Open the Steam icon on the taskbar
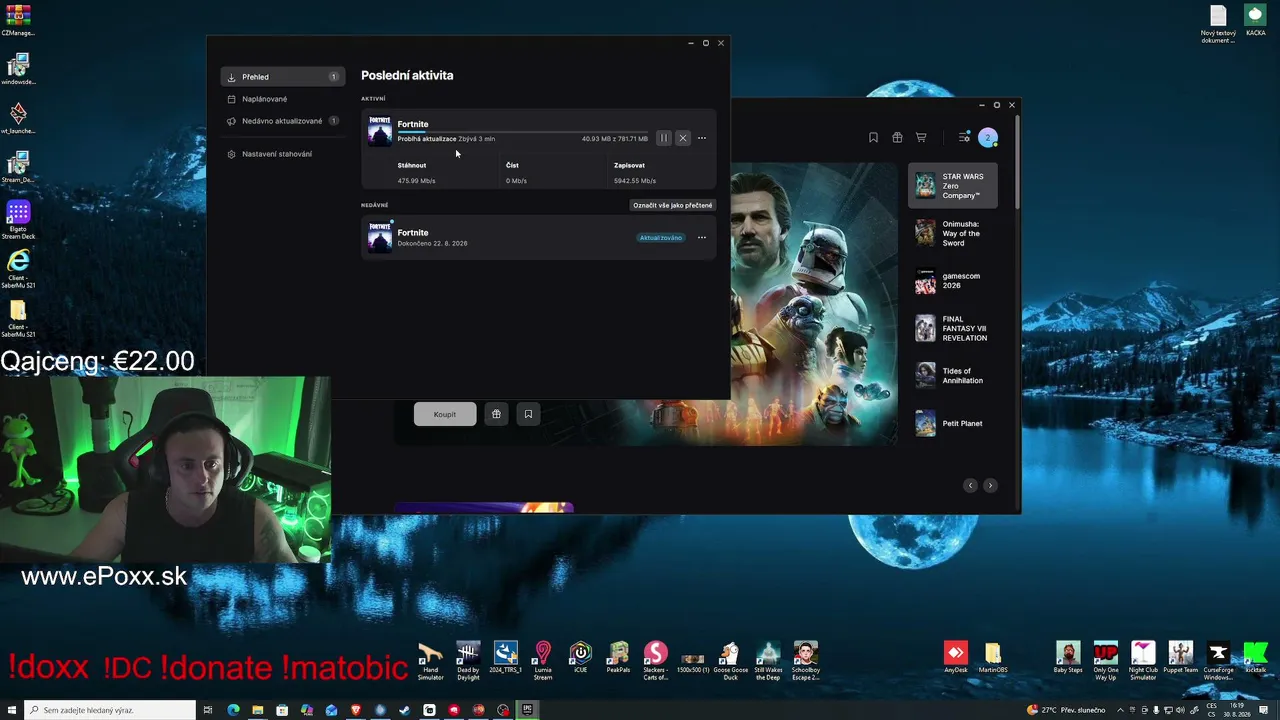Screen dimensions: 1280x720 pyautogui.click(x=405, y=710)
